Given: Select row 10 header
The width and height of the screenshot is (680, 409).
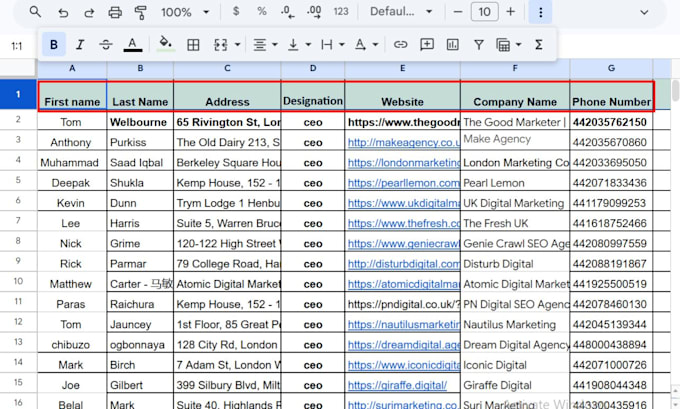Looking at the screenshot, I should tap(18, 281).
